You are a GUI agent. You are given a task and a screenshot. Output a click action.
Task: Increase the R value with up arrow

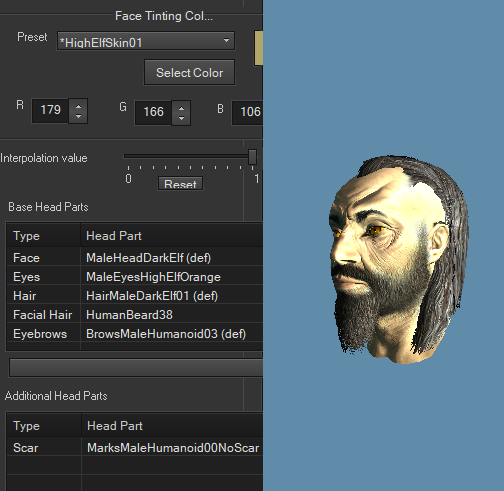click(78, 106)
